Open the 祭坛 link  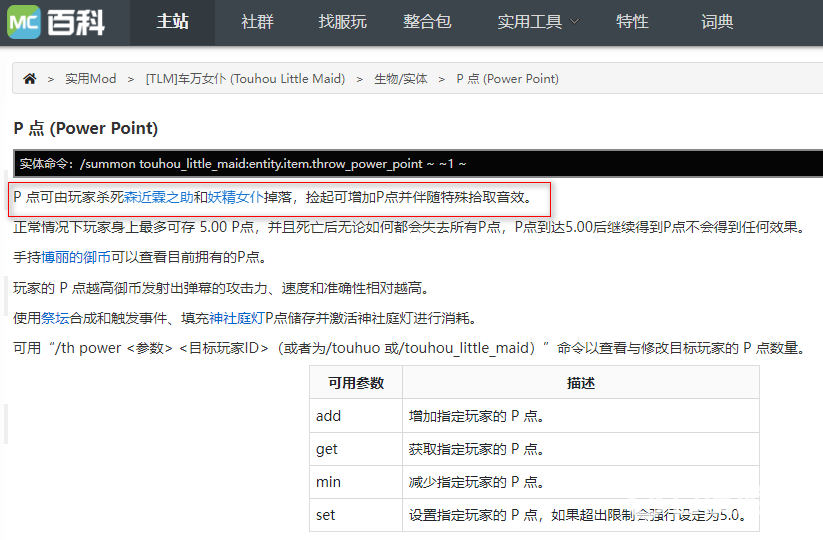(x=55, y=318)
